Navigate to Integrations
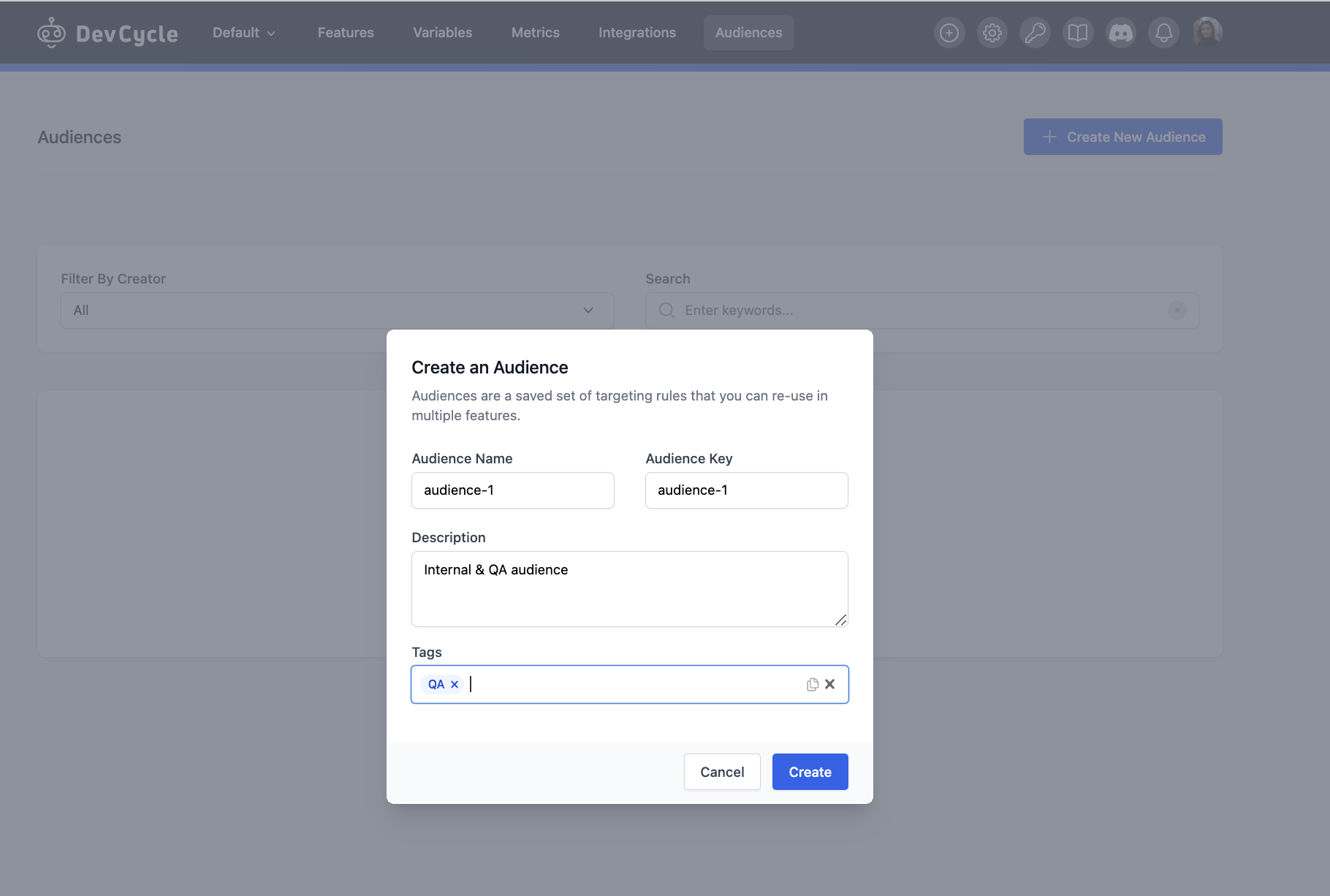The width and height of the screenshot is (1330, 896). [636, 32]
